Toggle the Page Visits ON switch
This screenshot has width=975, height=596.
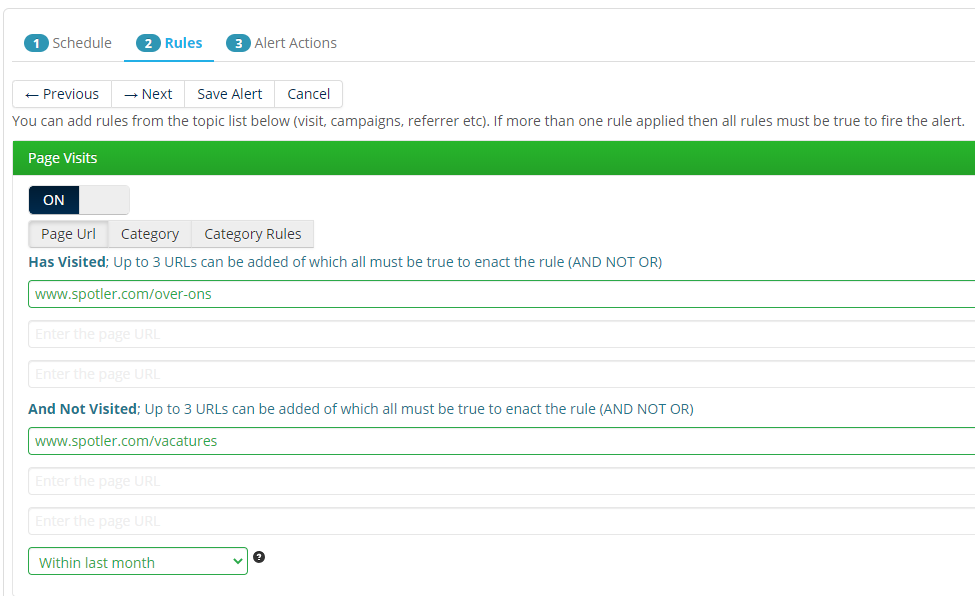click(79, 200)
